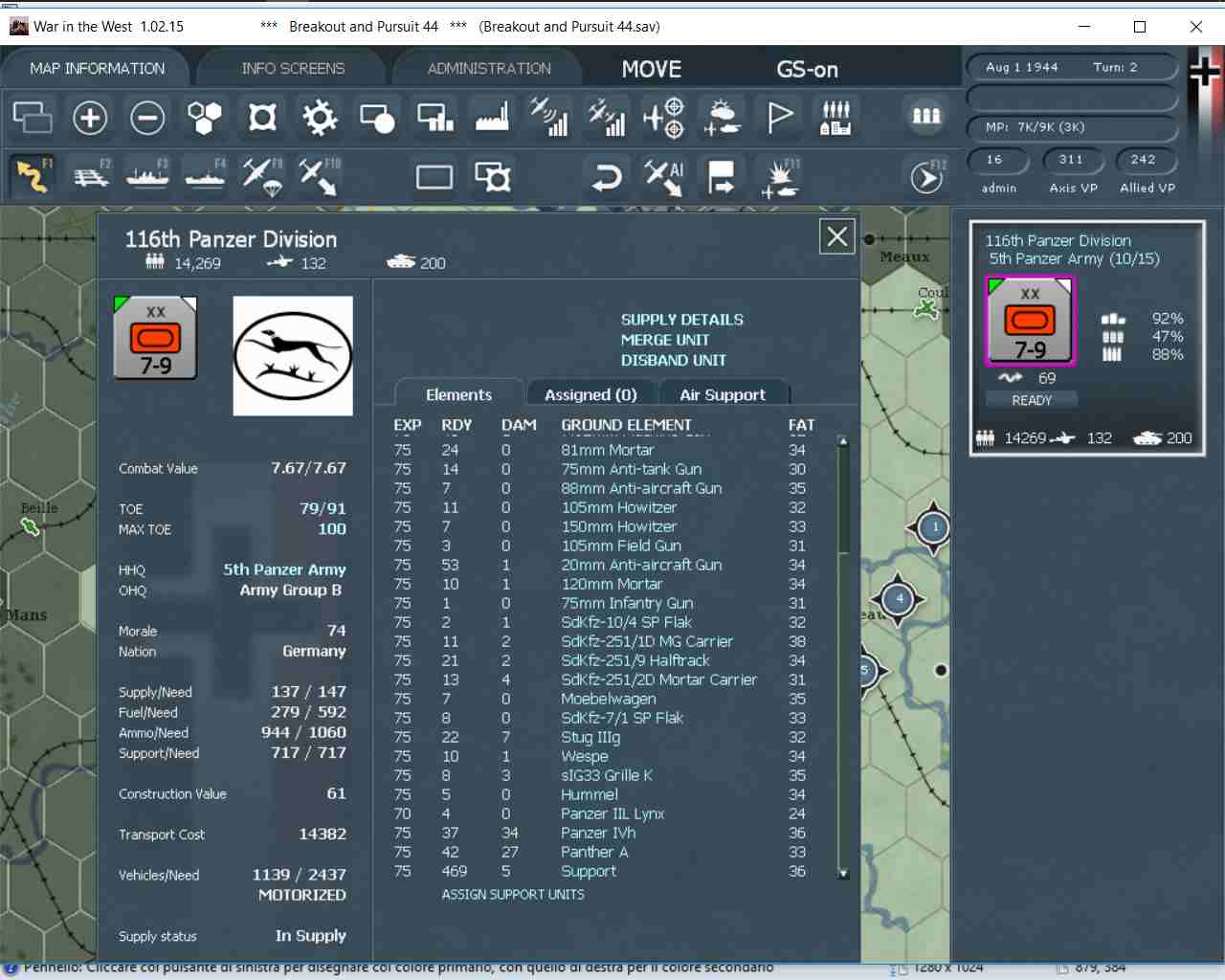The height and width of the screenshot is (980, 1225).
Task: Open SUPPLY DETAILS link
Action: pyautogui.click(x=682, y=320)
